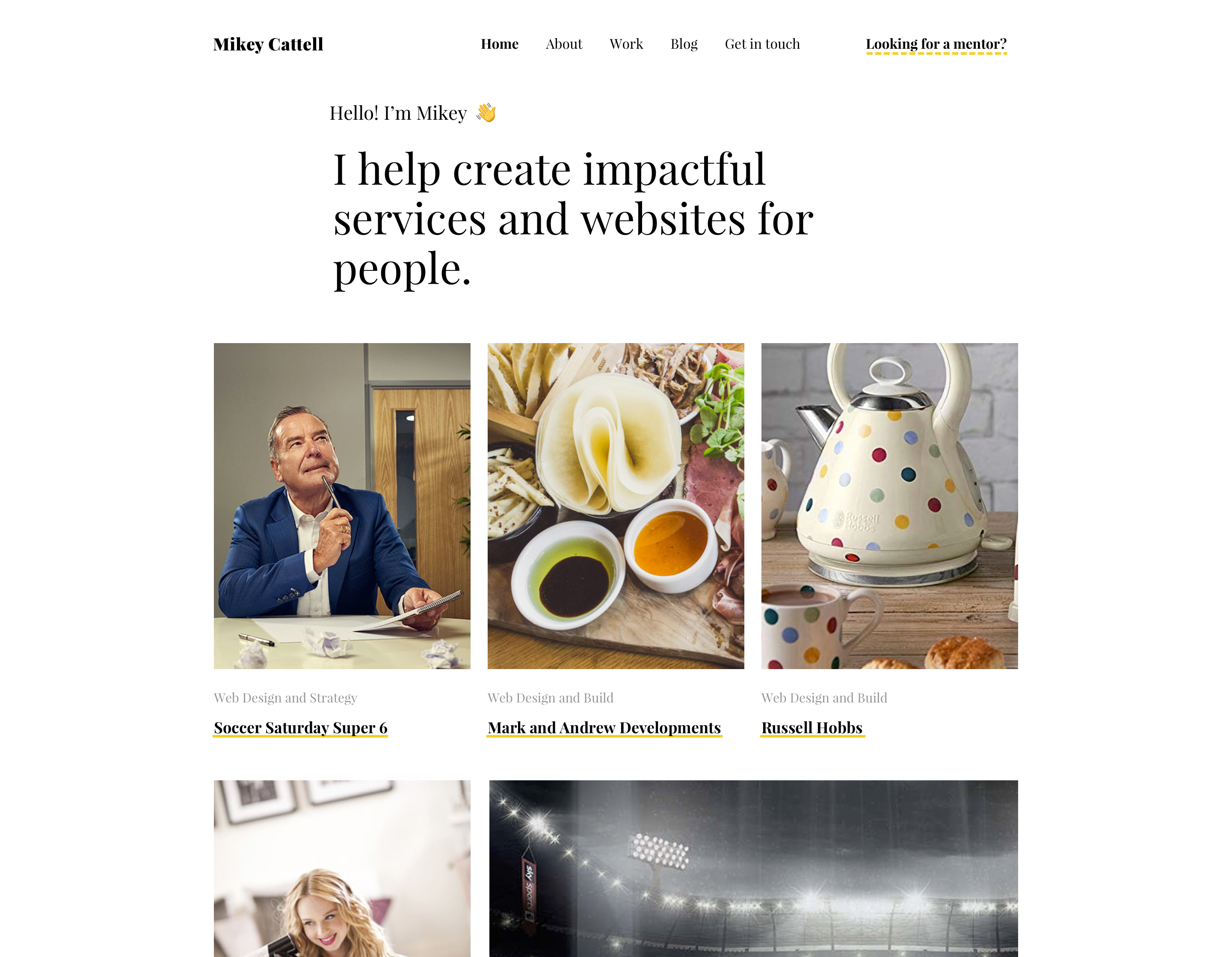The width and height of the screenshot is (1232, 957).
Task: Open Mark and Andrew Developments link
Action: [604, 728]
